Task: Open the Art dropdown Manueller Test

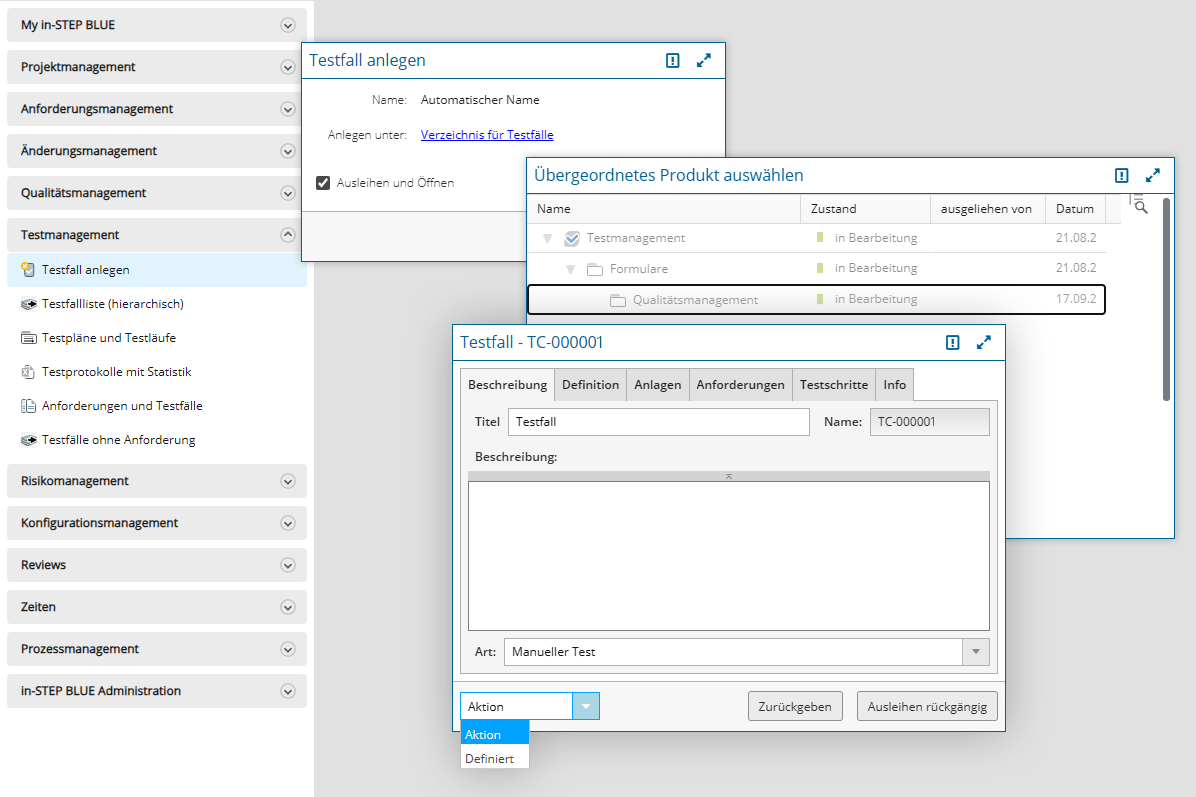Action: pos(975,652)
